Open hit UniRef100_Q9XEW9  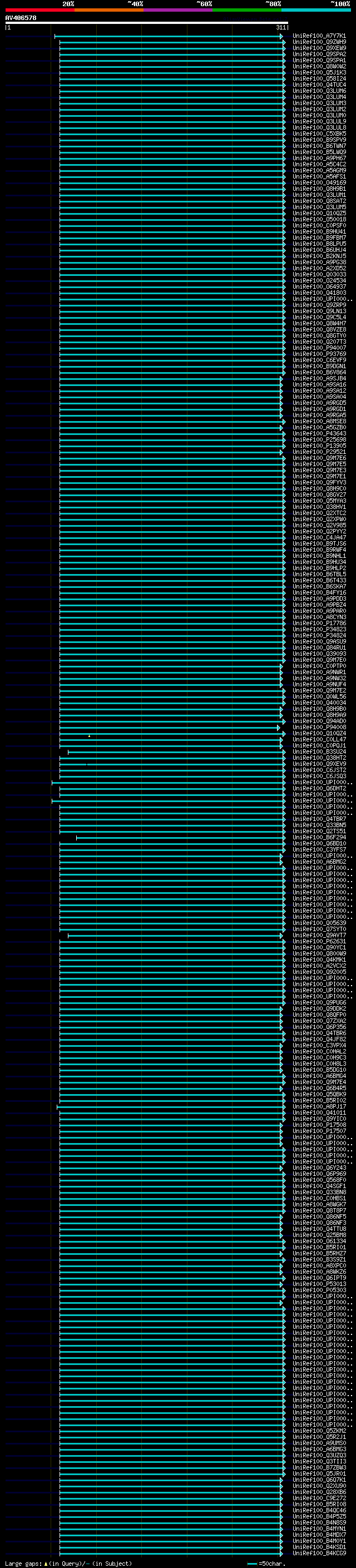coord(319,48)
